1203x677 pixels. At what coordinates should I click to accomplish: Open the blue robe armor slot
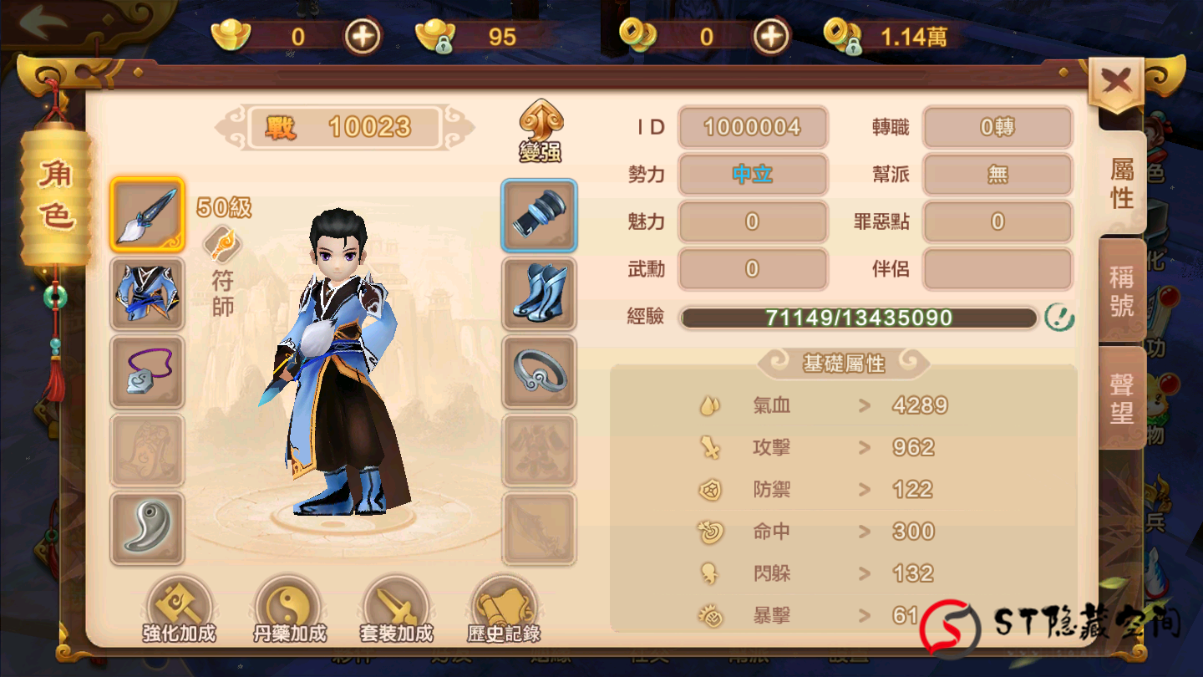coord(147,294)
